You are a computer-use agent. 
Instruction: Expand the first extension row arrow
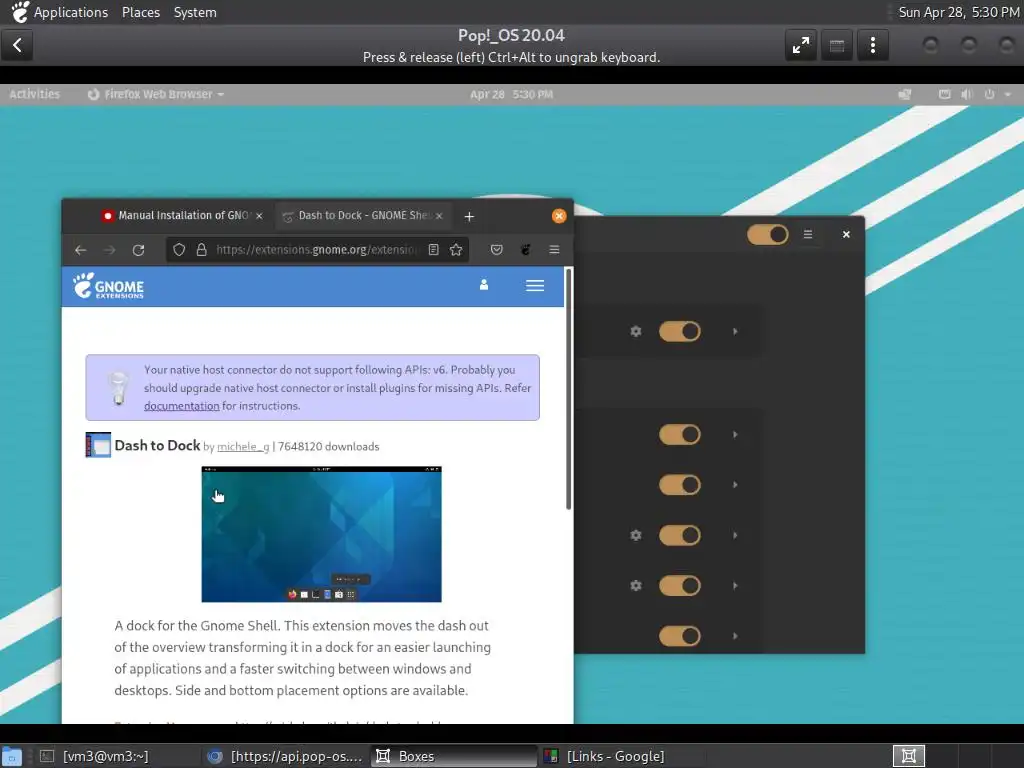(735, 331)
